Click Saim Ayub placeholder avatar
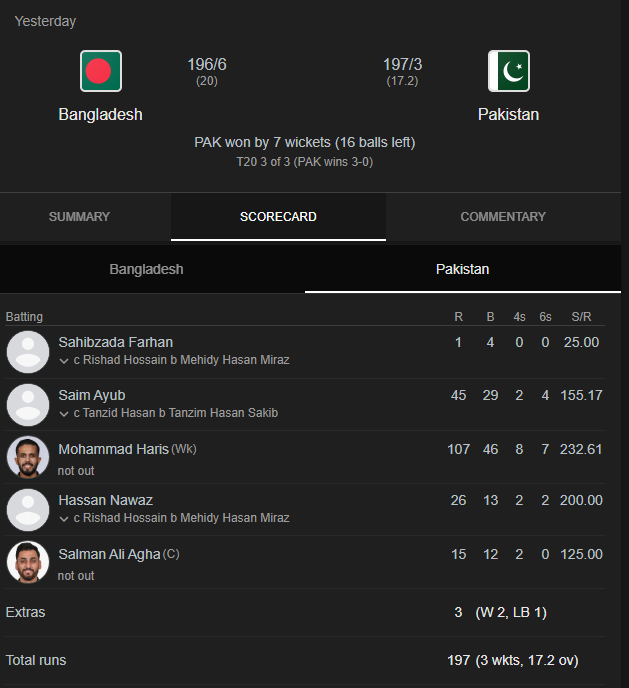629x688 pixels. [x=28, y=405]
